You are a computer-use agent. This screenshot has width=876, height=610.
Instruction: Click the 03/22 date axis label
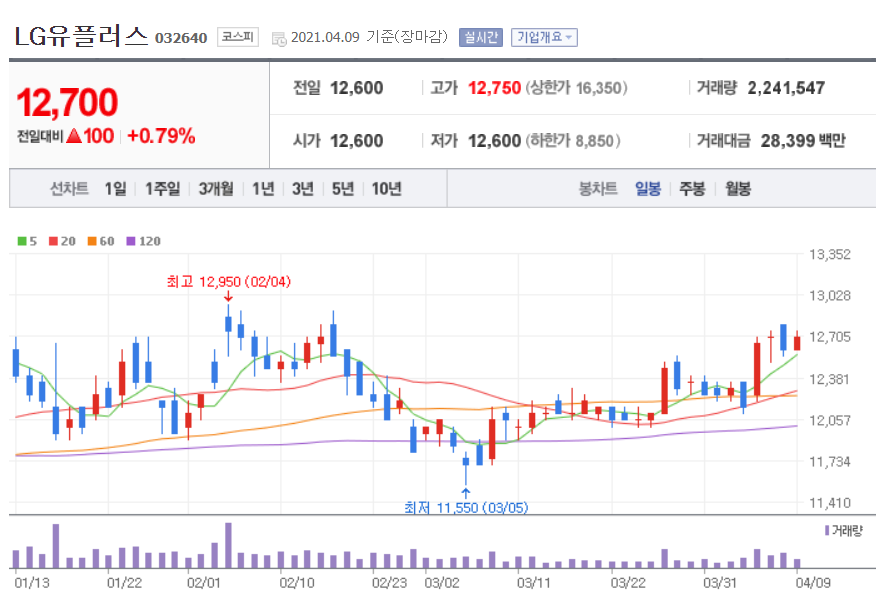point(628,583)
